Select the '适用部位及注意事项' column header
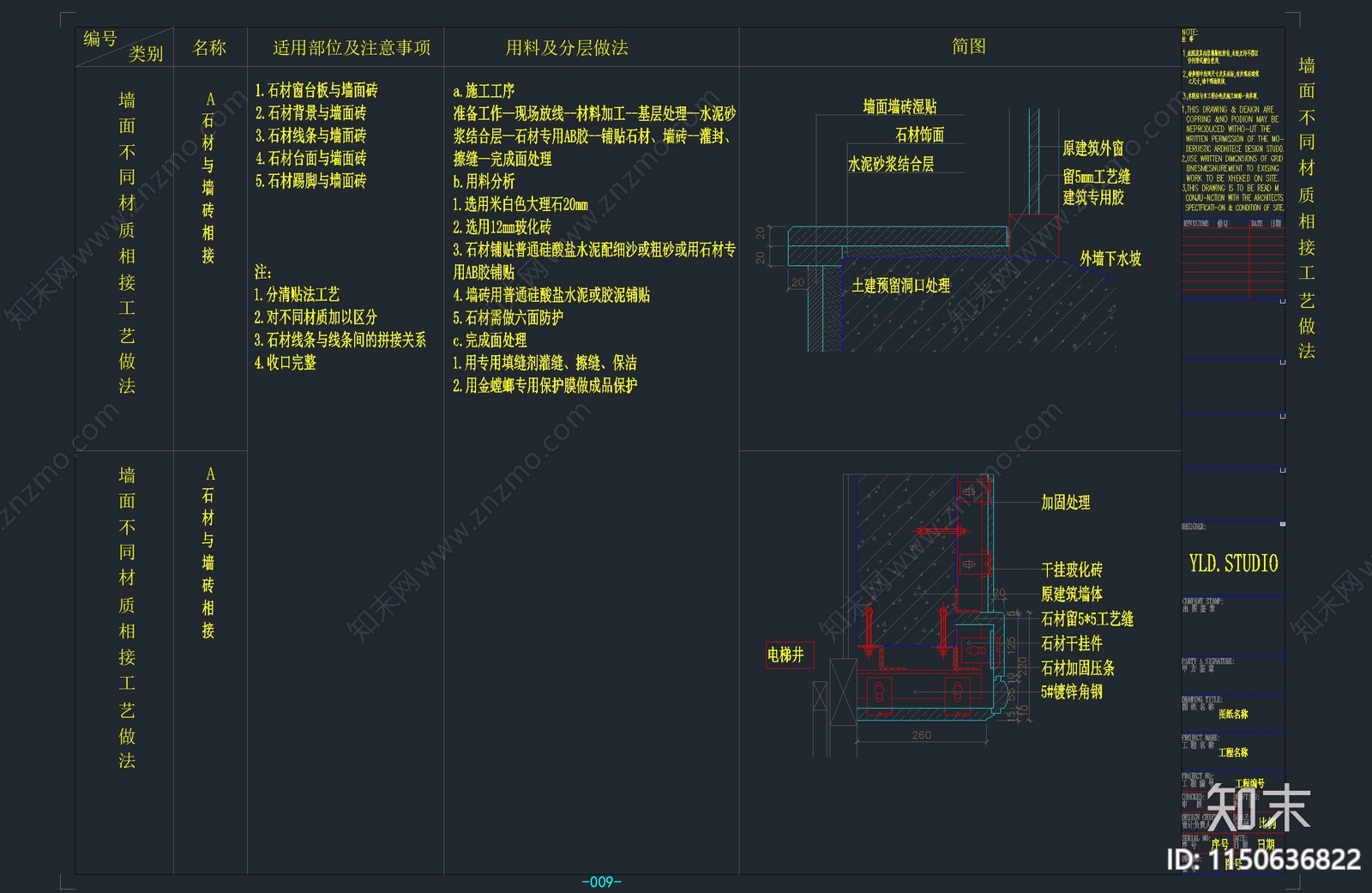1372x893 pixels. pos(352,48)
